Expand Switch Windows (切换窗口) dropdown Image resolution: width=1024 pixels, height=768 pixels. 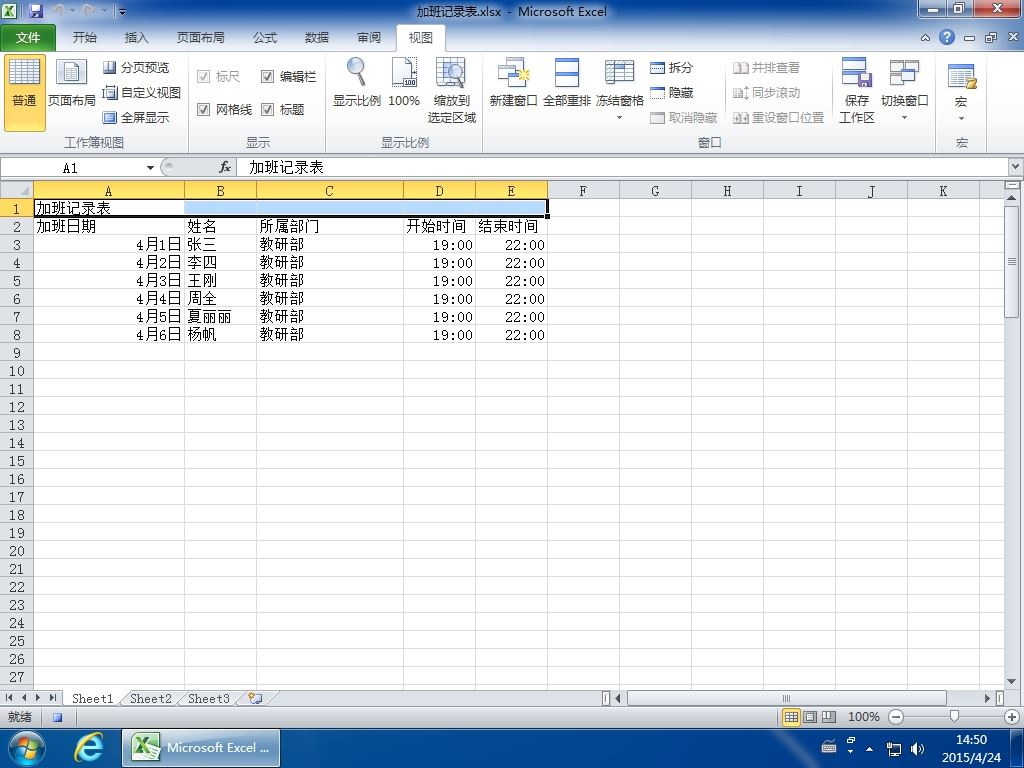(x=904, y=118)
